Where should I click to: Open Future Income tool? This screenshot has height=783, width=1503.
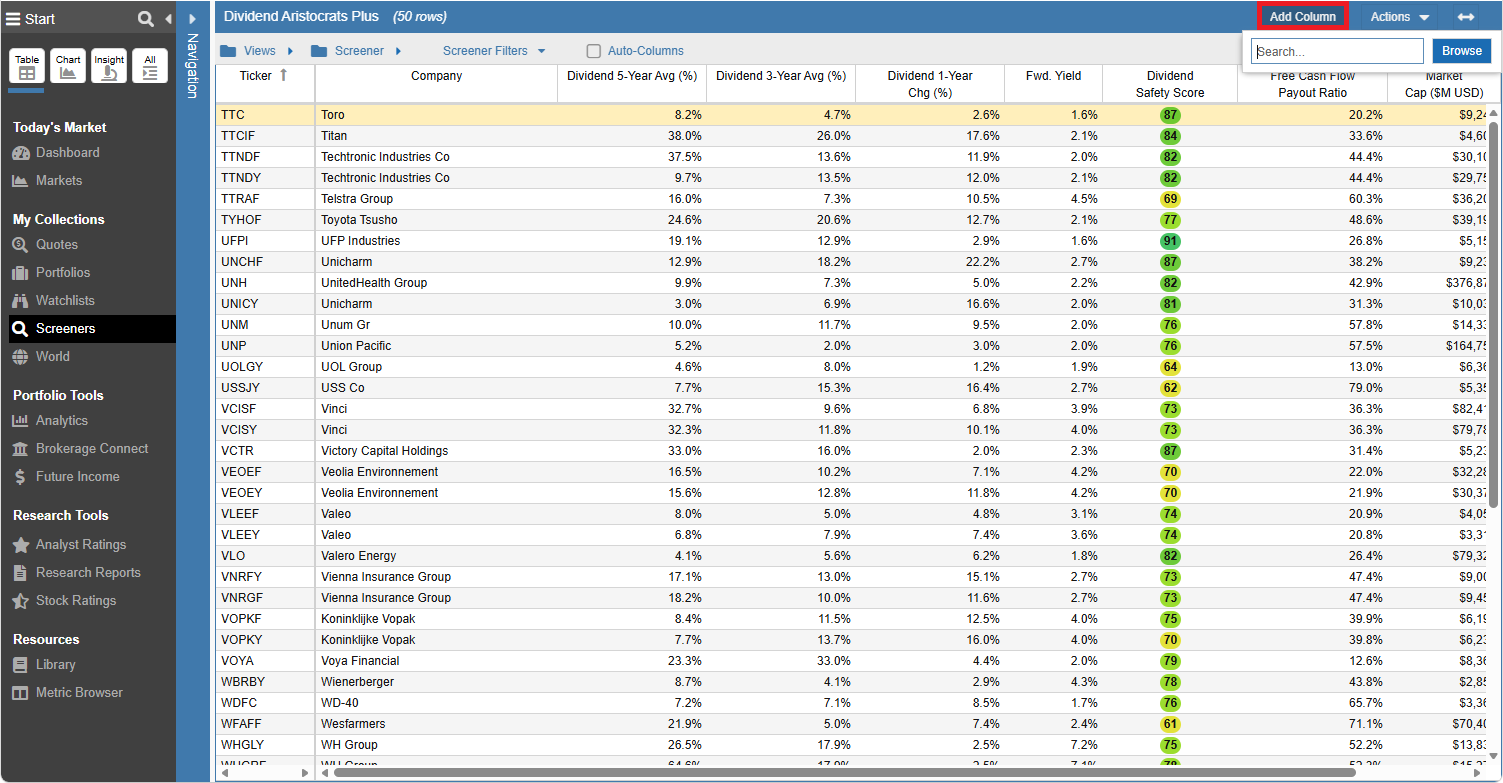point(77,477)
